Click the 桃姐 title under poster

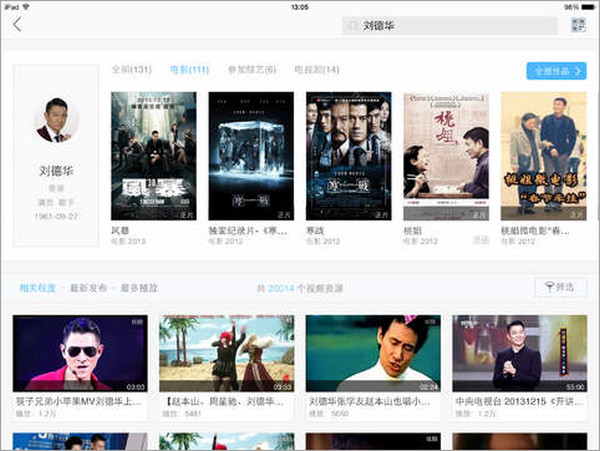coord(412,230)
